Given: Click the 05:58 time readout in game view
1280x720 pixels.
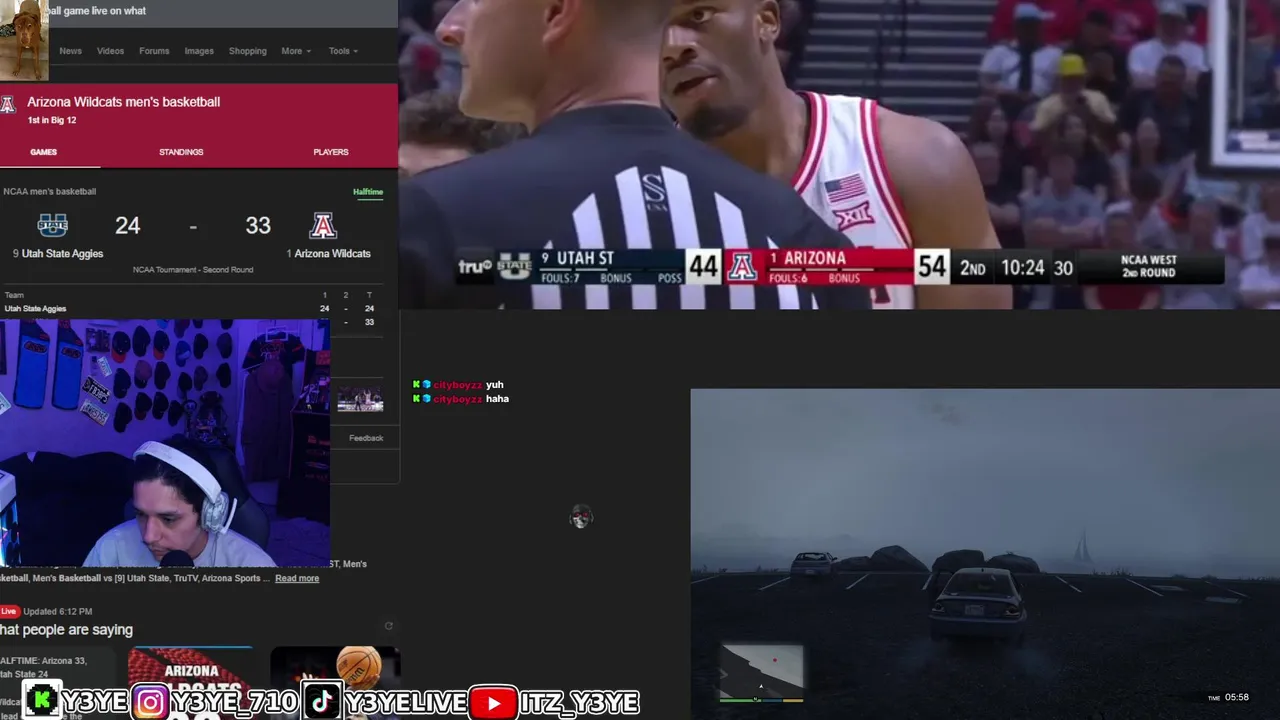Looking at the screenshot, I should point(1237,697).
